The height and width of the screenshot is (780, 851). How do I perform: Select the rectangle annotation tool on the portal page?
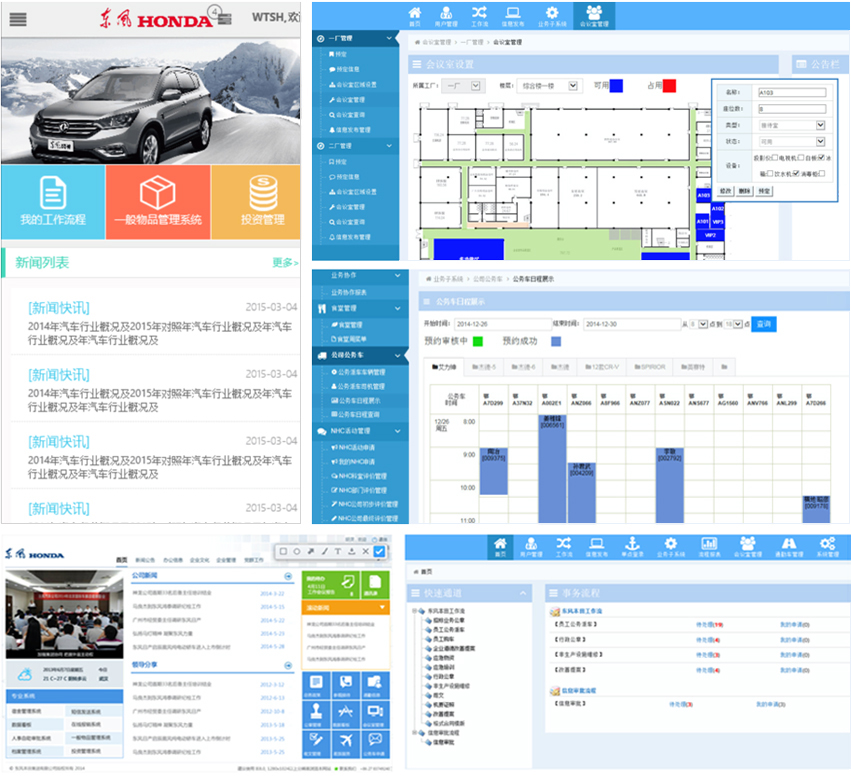pos(283,551)
